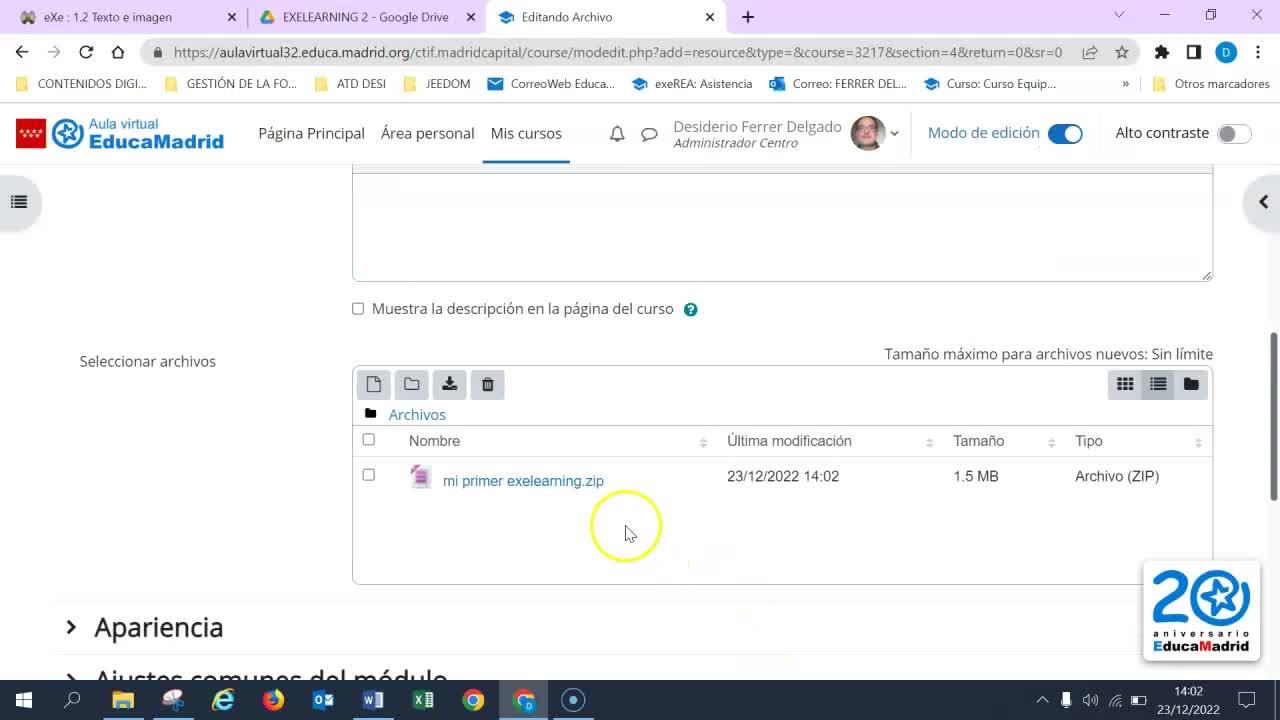
Task: Open Excel from the taskbar
Action: (423, 700)
